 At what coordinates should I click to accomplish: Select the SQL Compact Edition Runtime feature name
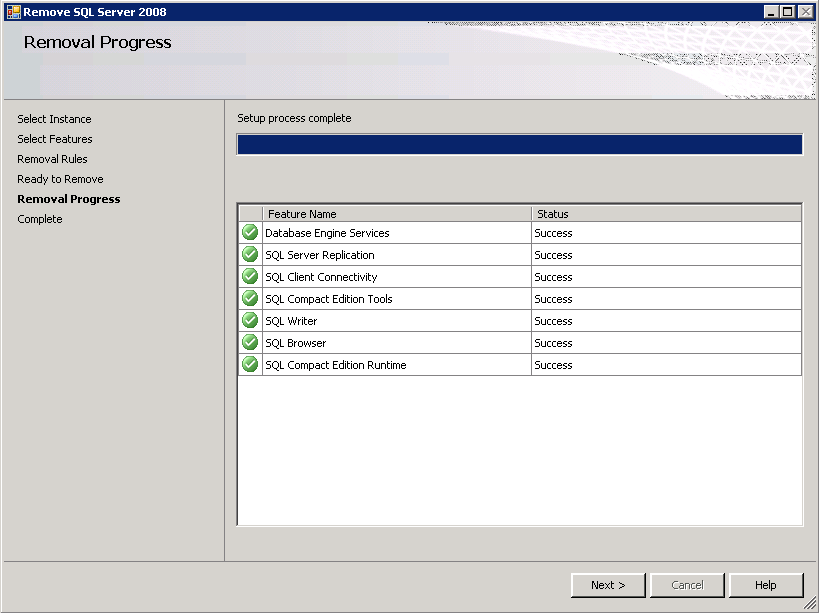(335, 365)
